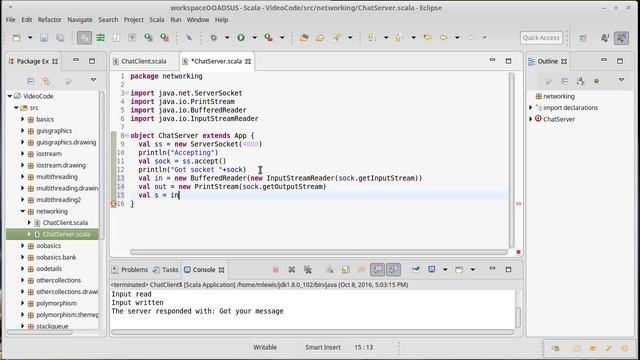Select ChatClient.scala in Package Explorer
Viewport: 640px width, 360px height.
tap(65, 223)
